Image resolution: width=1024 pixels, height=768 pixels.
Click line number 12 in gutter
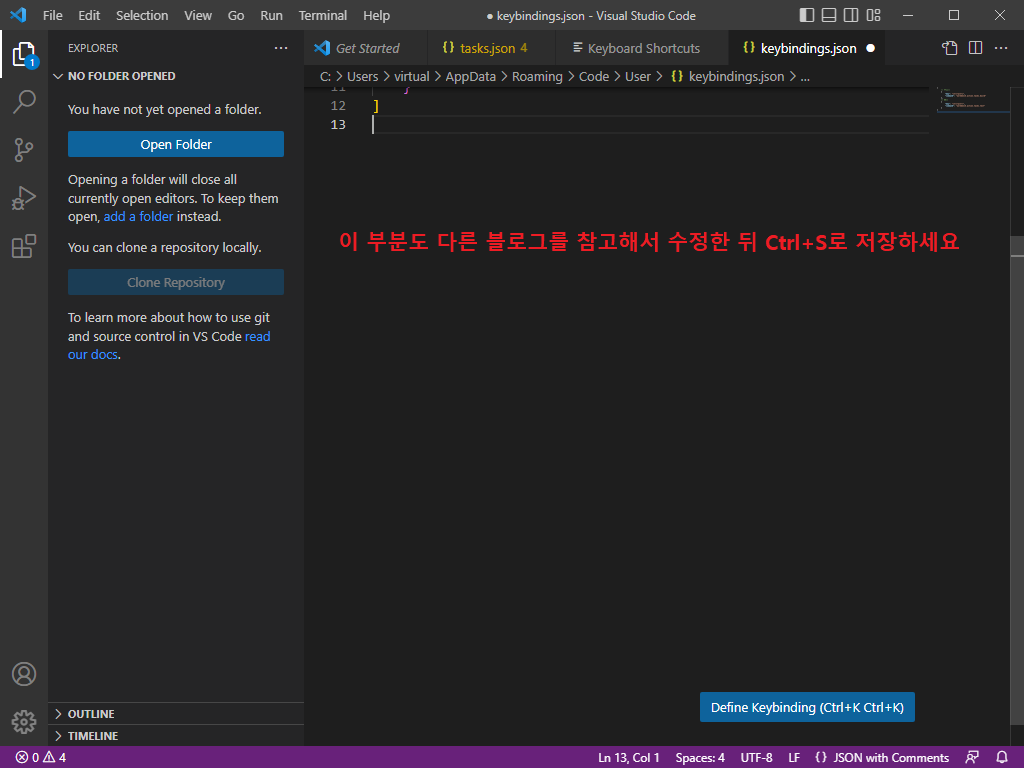pyautogui.click(x=338, y=105)
